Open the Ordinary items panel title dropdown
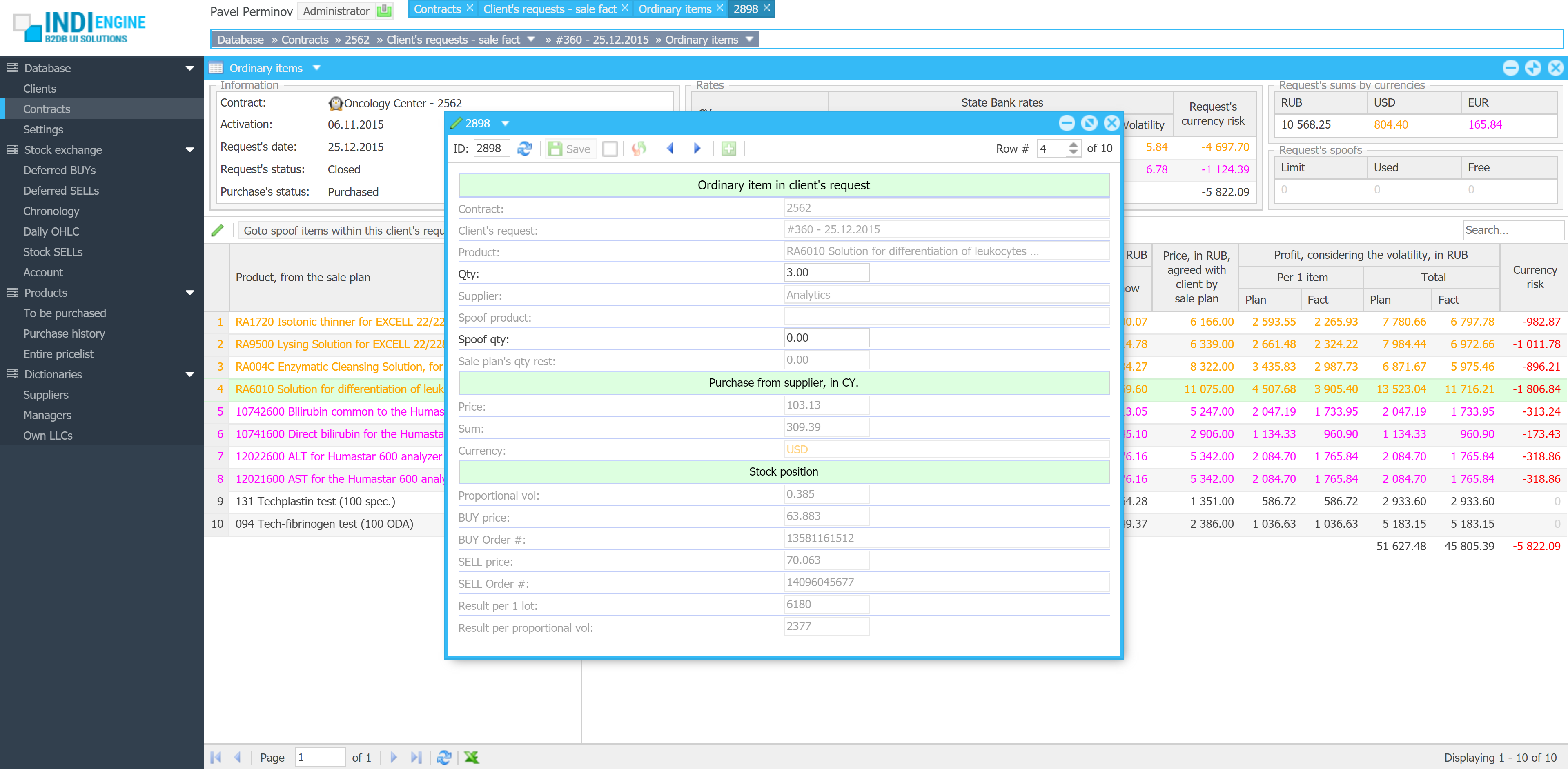This screenshot has height=769, width=1568. [x=316, y=68]
